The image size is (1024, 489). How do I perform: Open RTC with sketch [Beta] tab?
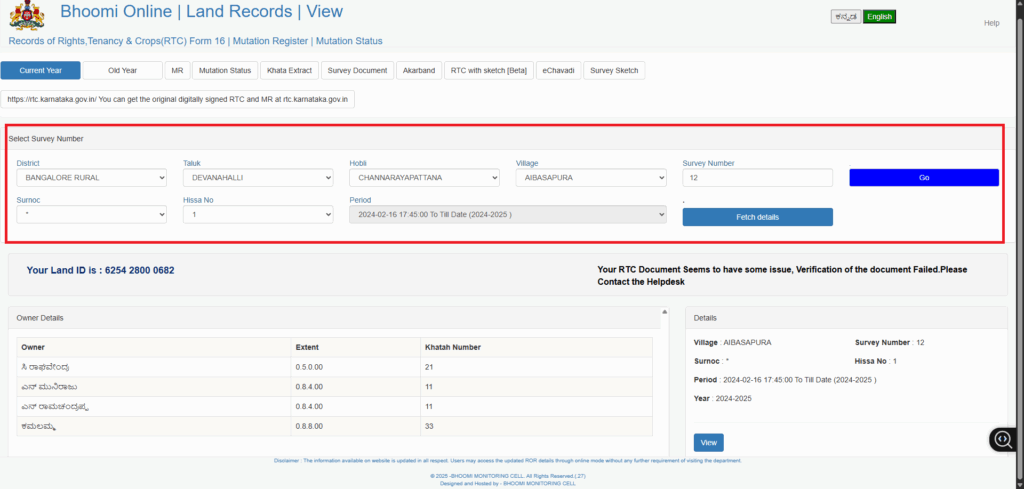(x=488, y=71)
